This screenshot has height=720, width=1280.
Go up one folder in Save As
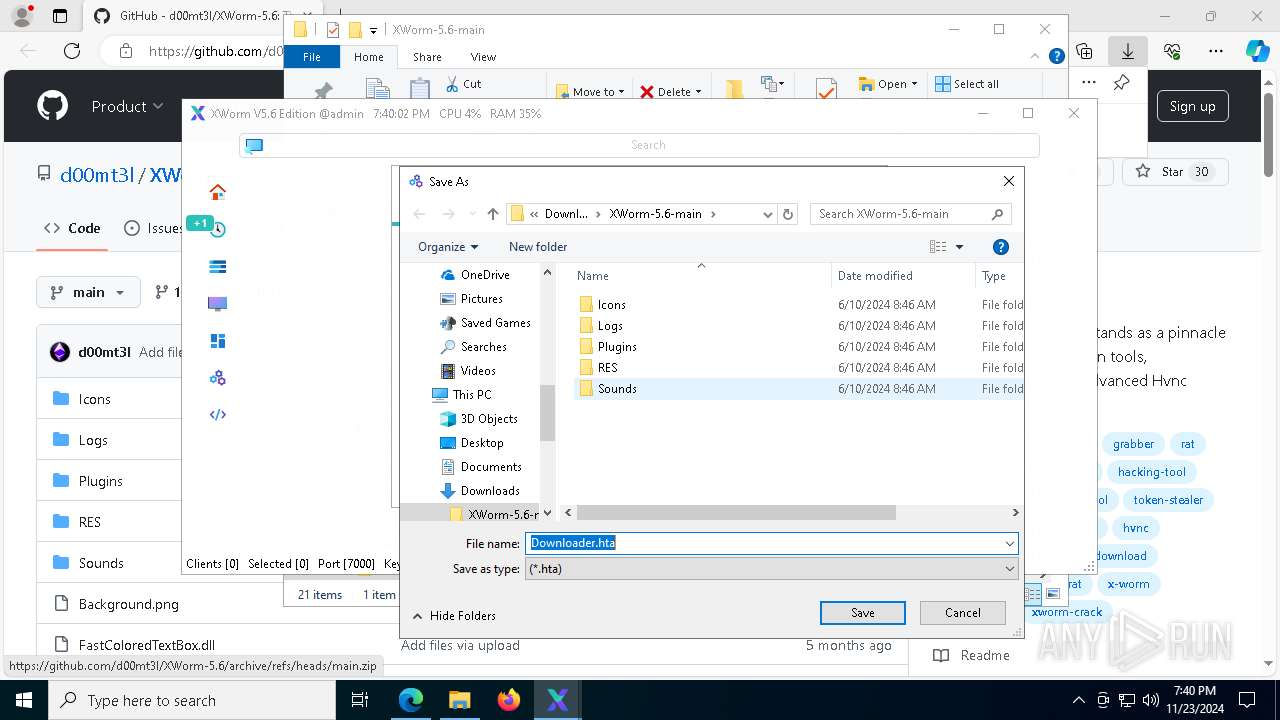click(x=493, y=214)
